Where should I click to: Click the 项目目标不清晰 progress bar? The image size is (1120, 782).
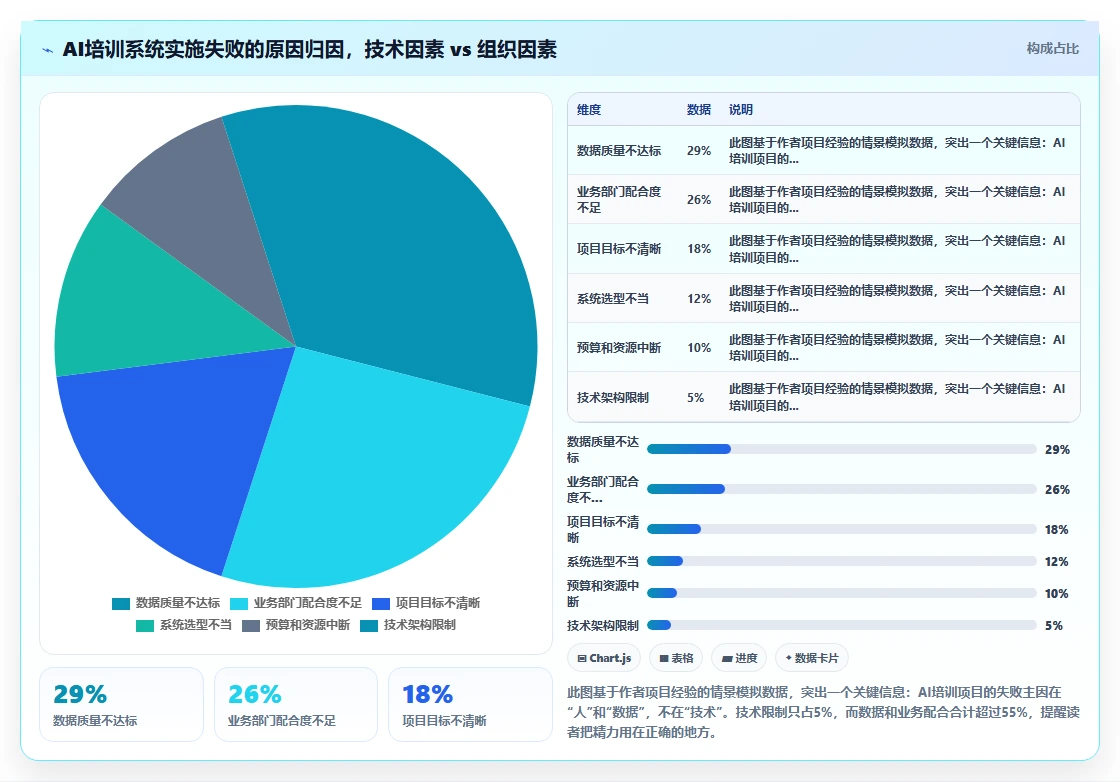click(841, 529)
